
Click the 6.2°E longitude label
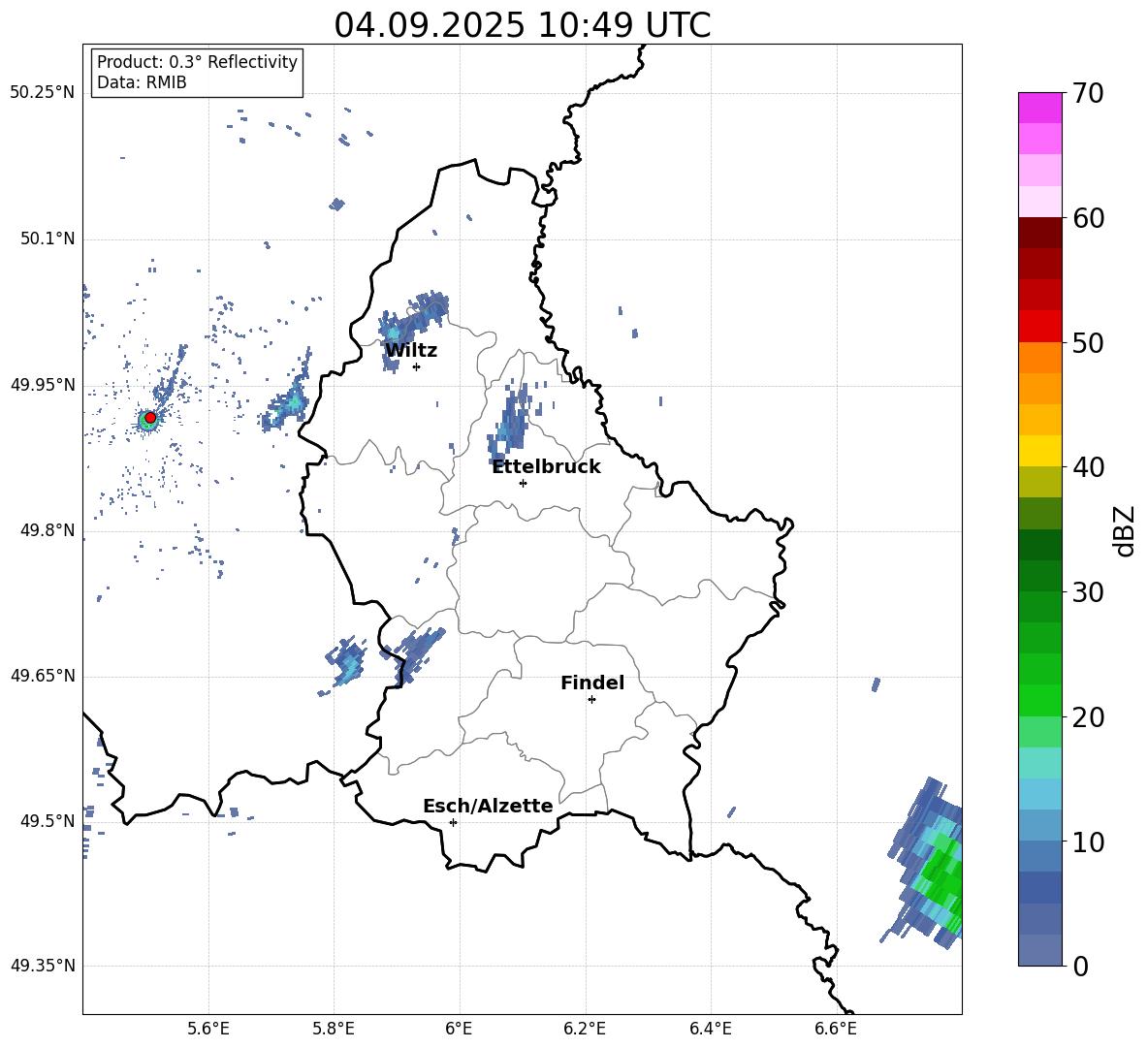pos(585,1029)
